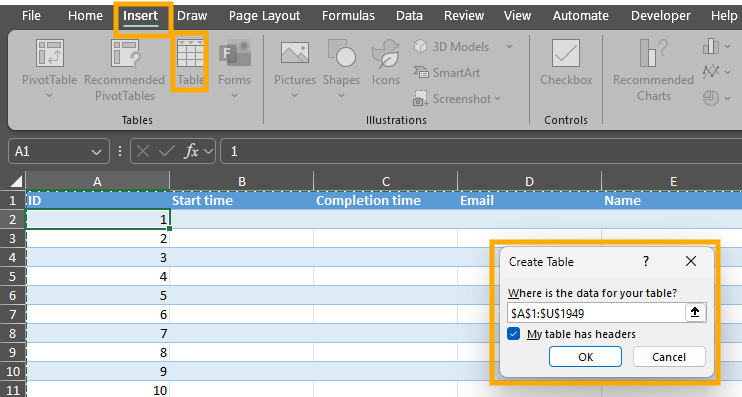Expand the Screenshot dropdown arrow
The height and width of the screenshot is (397, 742).
[x=497, y=99]
